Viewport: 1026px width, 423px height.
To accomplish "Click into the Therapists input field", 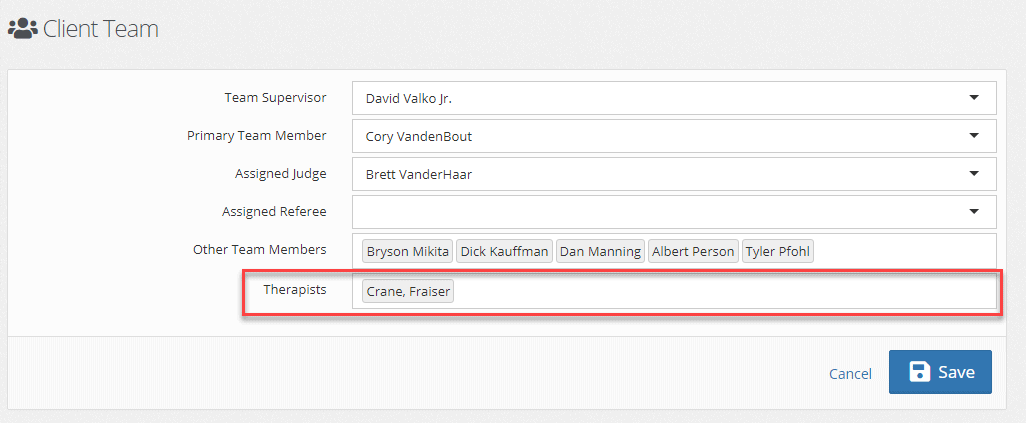I will coord(720,291).
